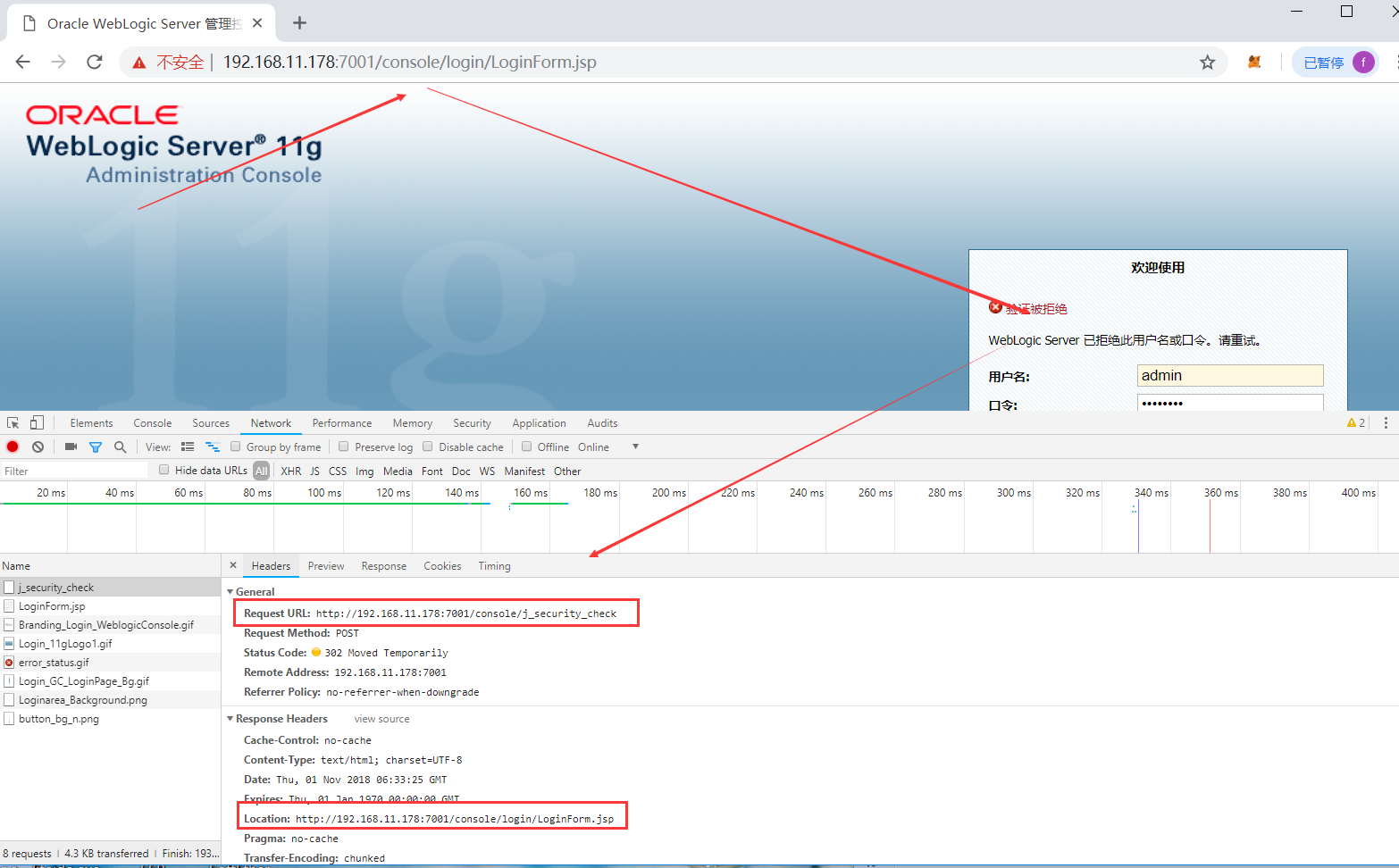Open network search with magnifier icon
This screenshot has height=868, width=1399.
tap(120, 447)
